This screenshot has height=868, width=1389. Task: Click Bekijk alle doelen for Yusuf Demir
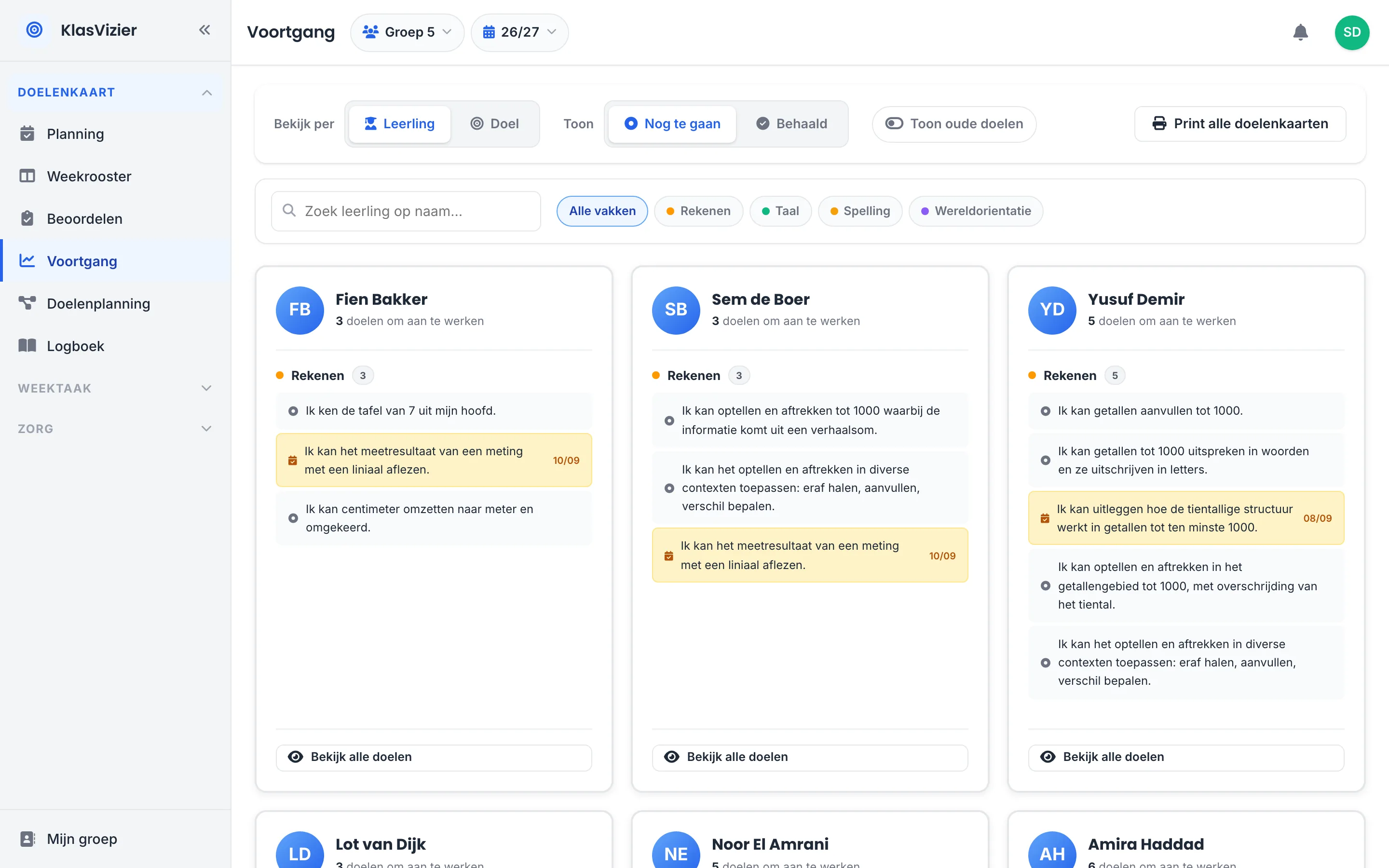[1186, 757]
